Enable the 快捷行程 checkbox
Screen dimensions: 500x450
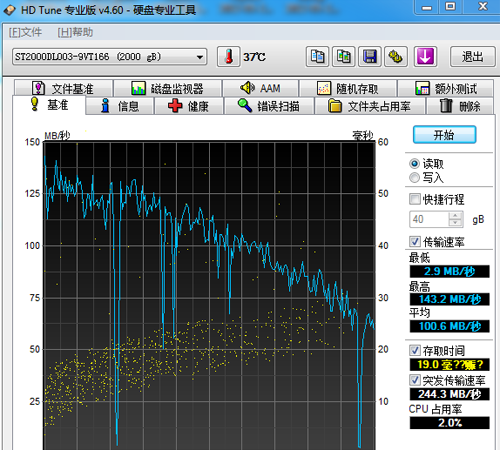tap(415, 199)
